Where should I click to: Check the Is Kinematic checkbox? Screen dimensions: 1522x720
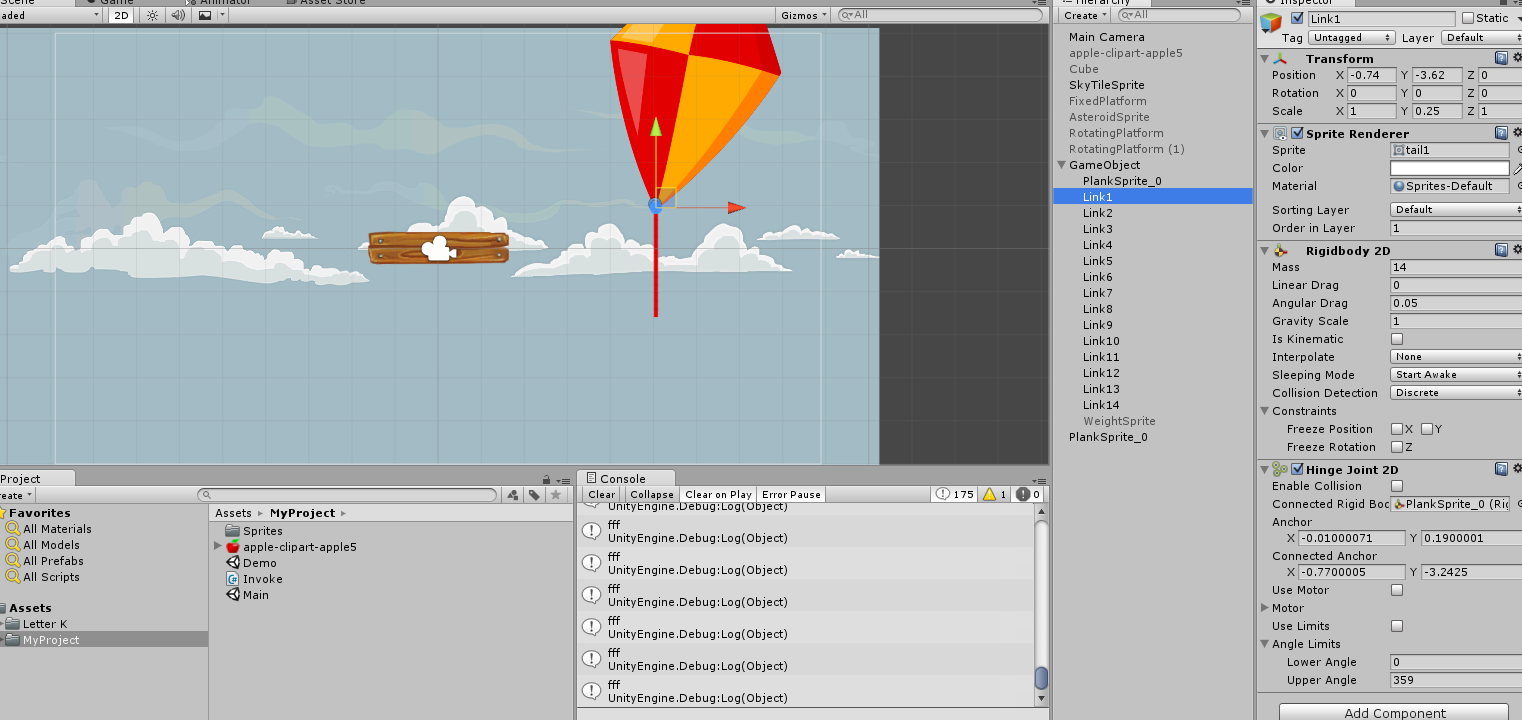[1397, 339]
